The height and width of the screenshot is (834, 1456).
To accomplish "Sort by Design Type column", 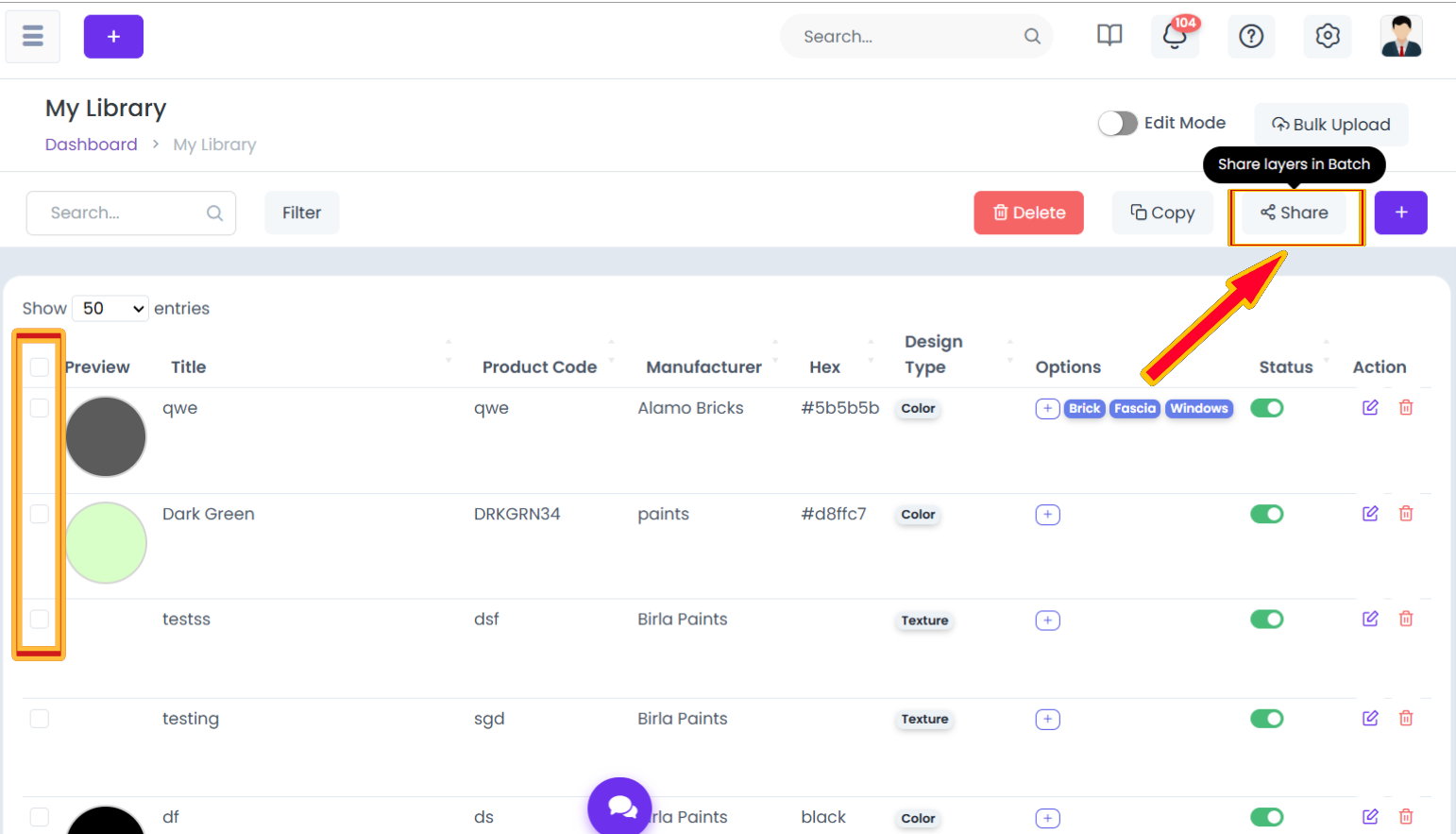I will 933,354.
